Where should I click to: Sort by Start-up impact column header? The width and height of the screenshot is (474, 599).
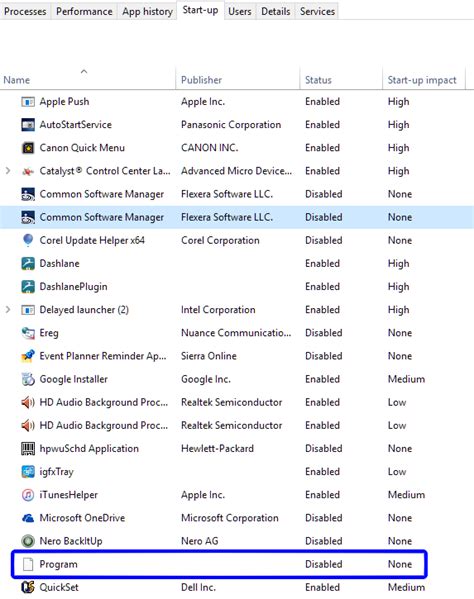(x=424, y=79)
